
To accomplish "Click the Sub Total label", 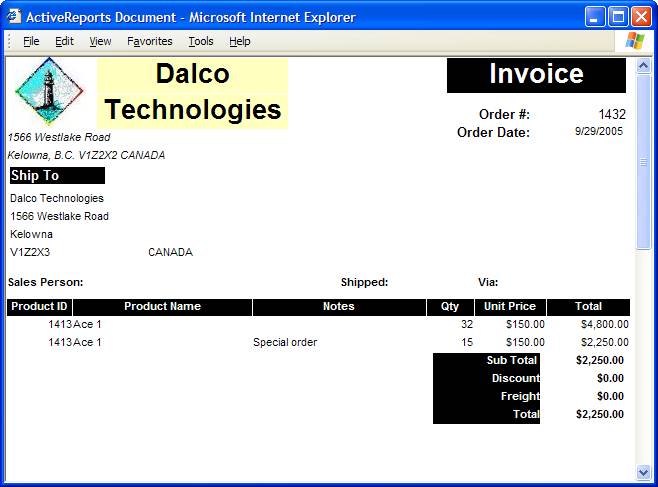I will click(x=512, y=360).
